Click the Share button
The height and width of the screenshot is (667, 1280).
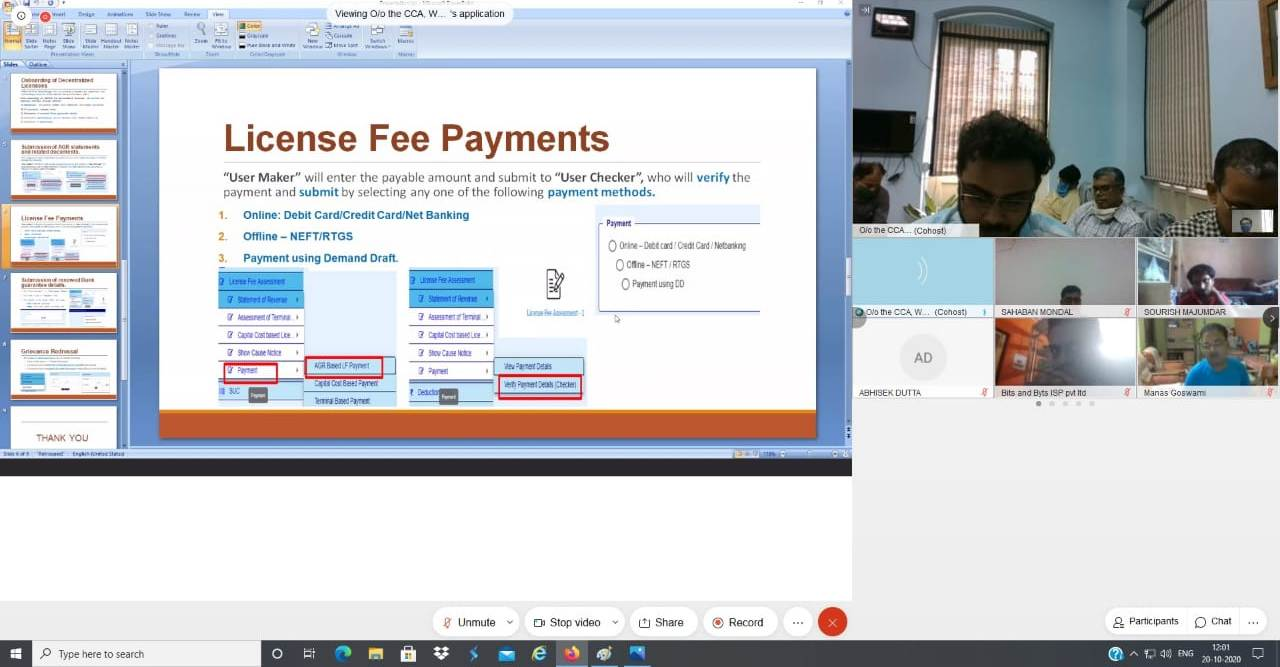(x=661, y=622)
